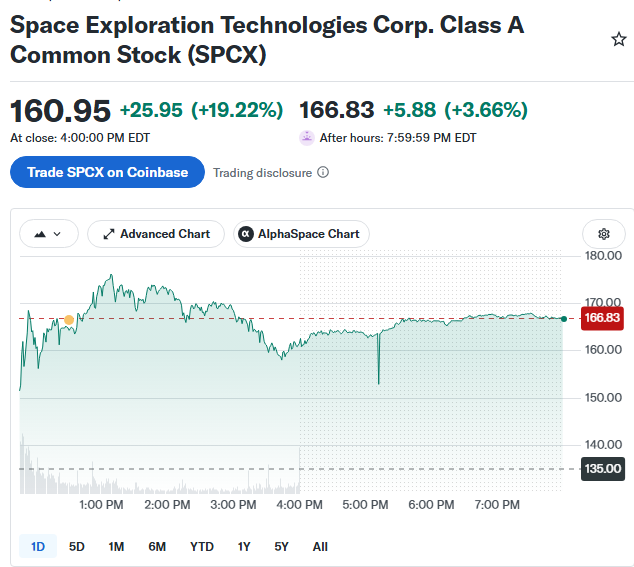Click the AlphaSpace logo icon
634x567 pixels.
tap(245, 234)
